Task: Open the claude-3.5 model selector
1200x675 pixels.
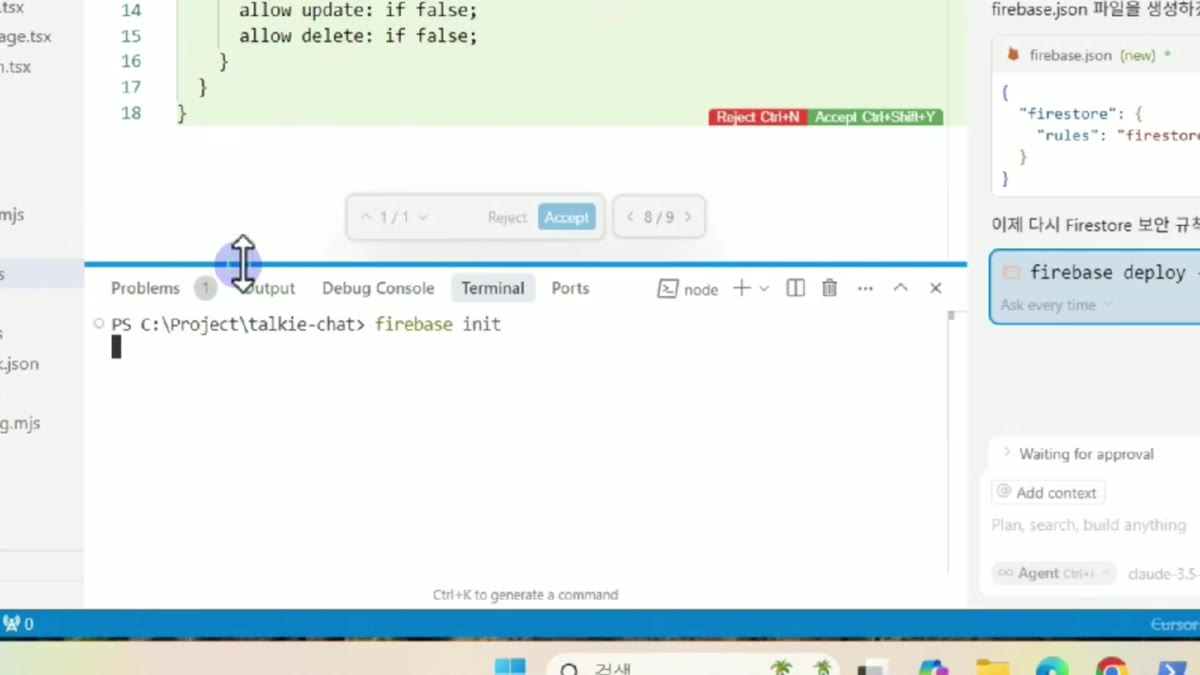Action: (1163, 574)
